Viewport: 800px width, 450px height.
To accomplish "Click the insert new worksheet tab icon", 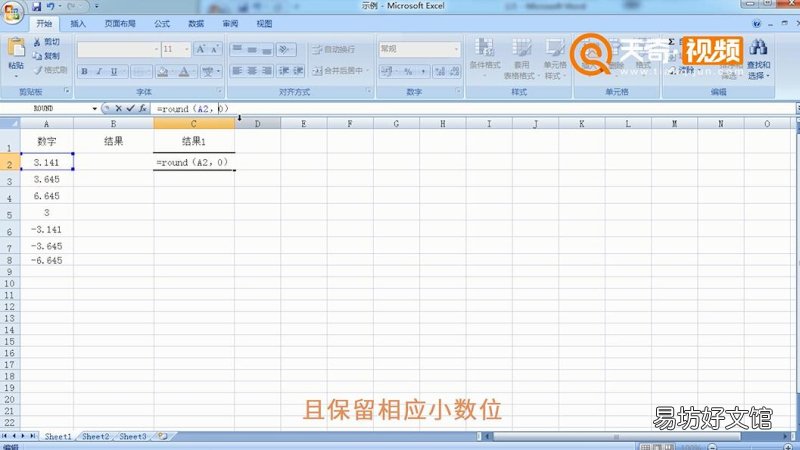I will (162, 436).
